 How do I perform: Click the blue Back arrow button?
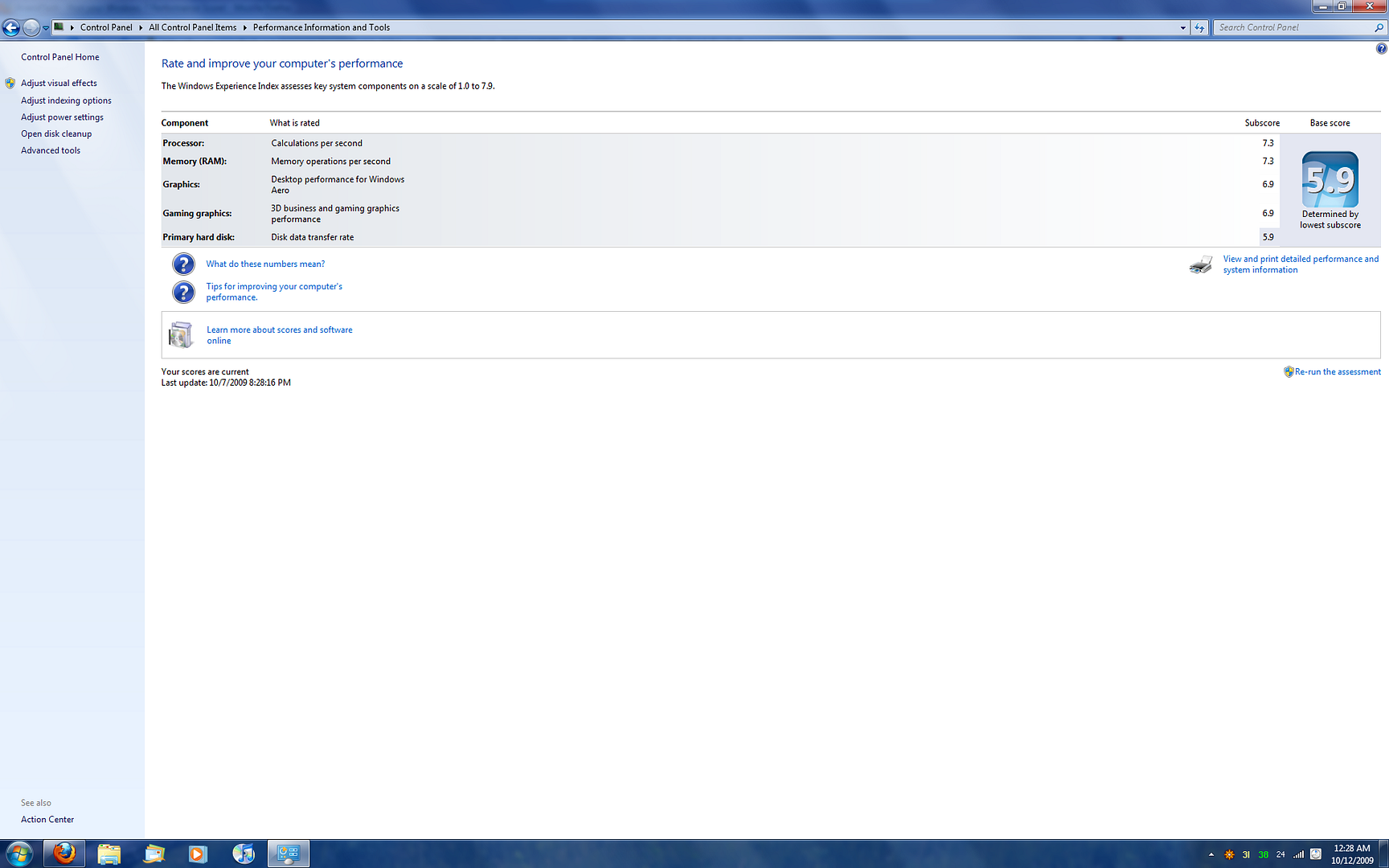11,28
